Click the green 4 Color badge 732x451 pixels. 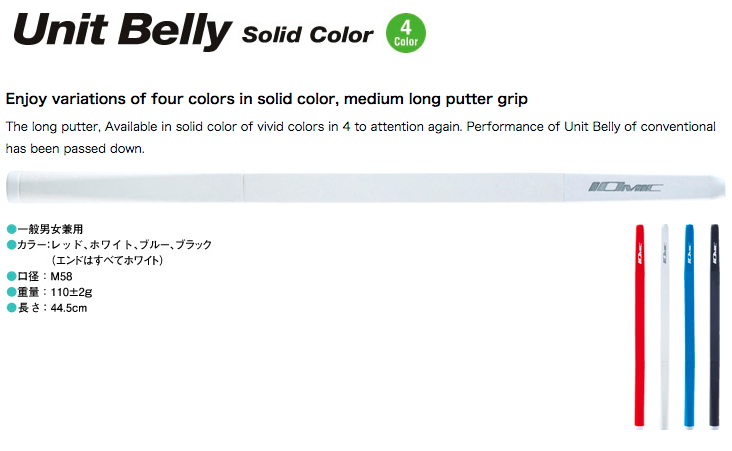(406, 33)
